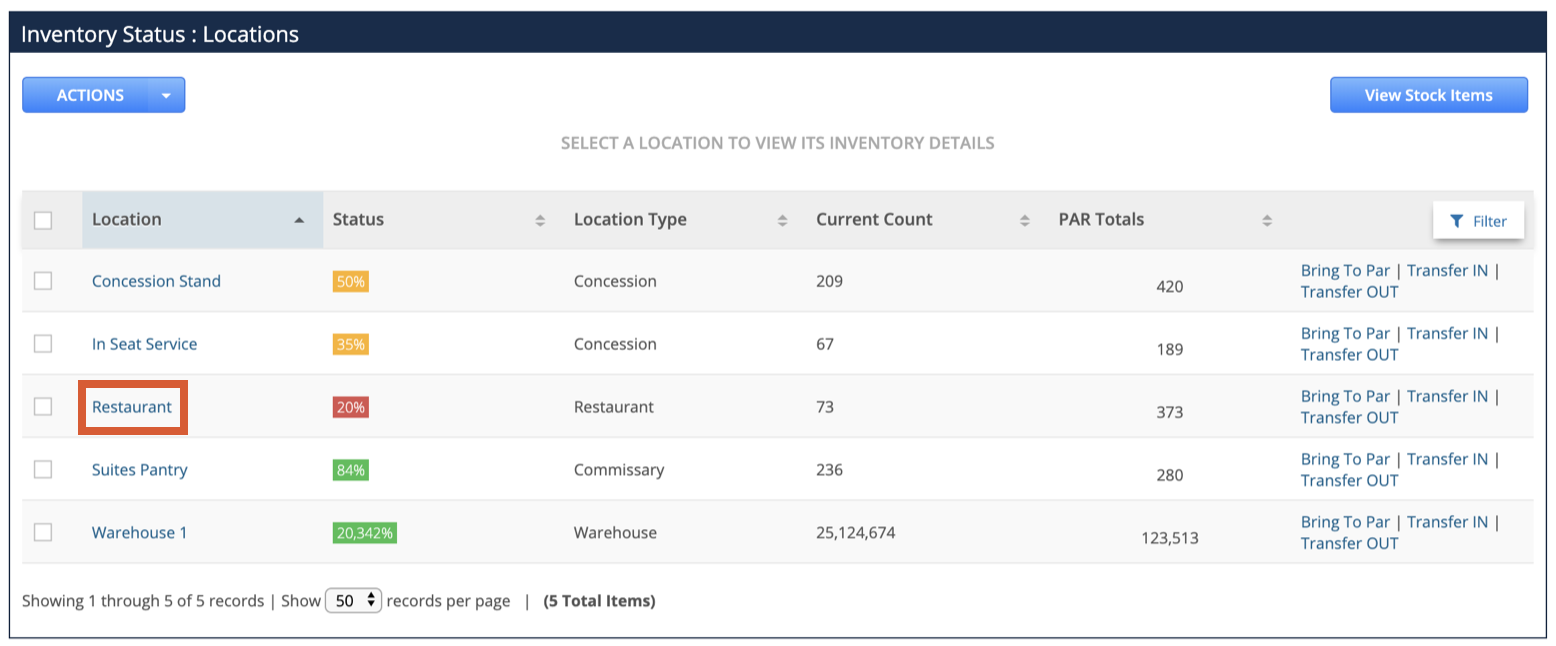Open the records per page selector
Viewport: 1556px width, 646px height.
pos(353,600)
